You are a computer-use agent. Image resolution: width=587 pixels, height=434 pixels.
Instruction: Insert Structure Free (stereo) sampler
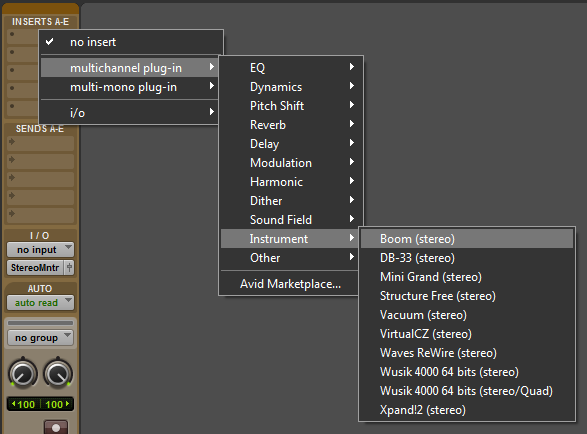[467, 296]
